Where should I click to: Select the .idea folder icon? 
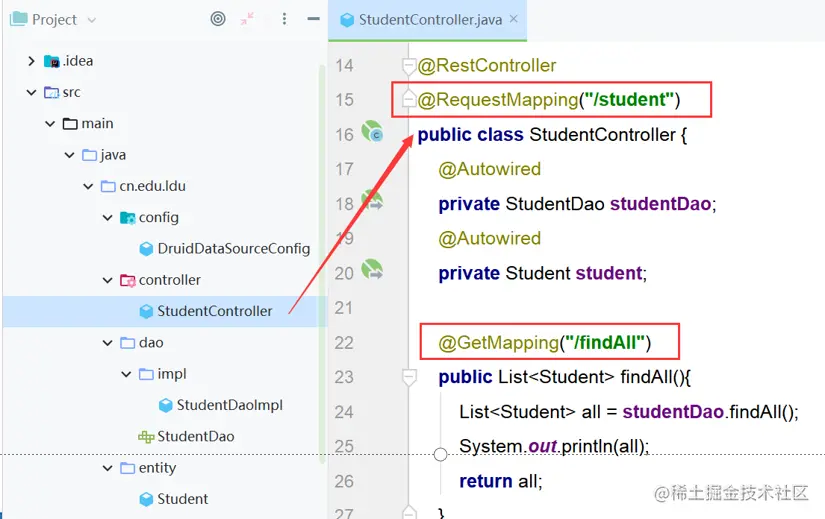52,62
